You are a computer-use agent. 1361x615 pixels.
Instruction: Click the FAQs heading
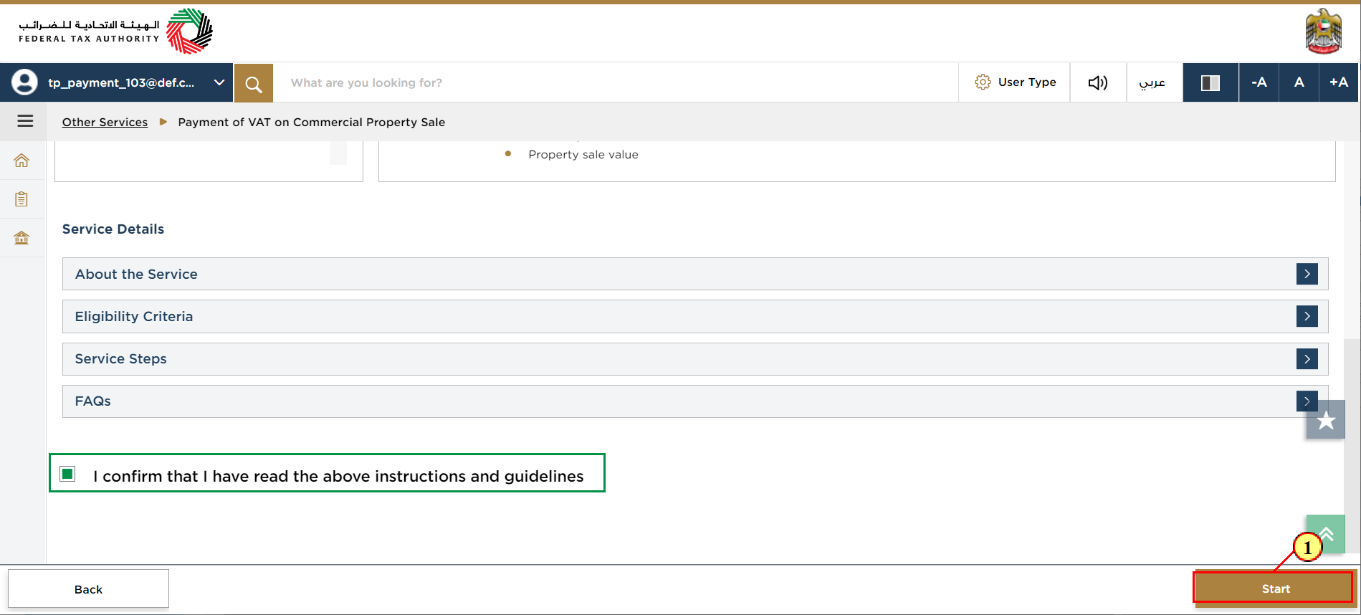(93, 401)
